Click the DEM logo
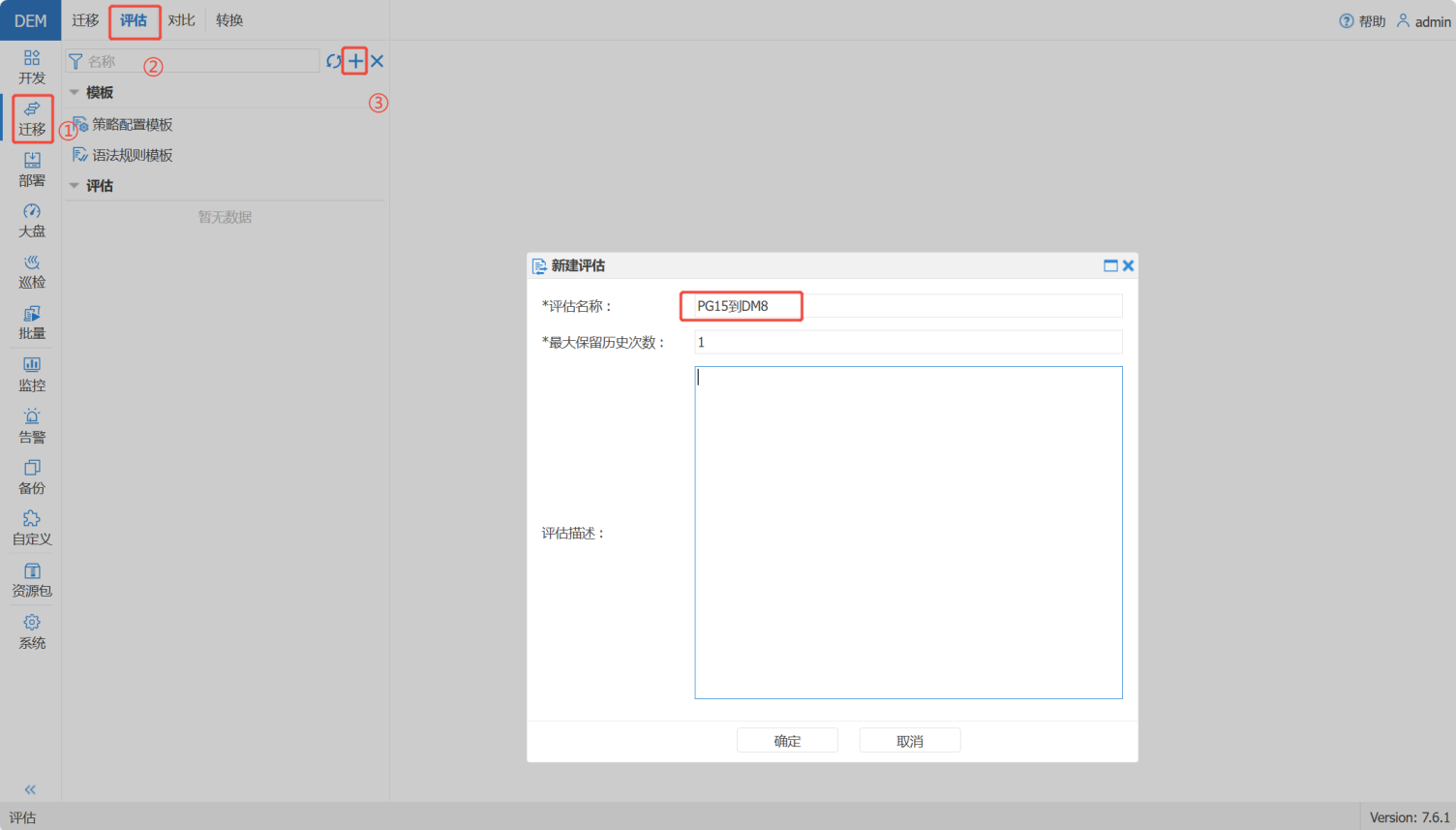1456x830 pixels. click(31, 20)
